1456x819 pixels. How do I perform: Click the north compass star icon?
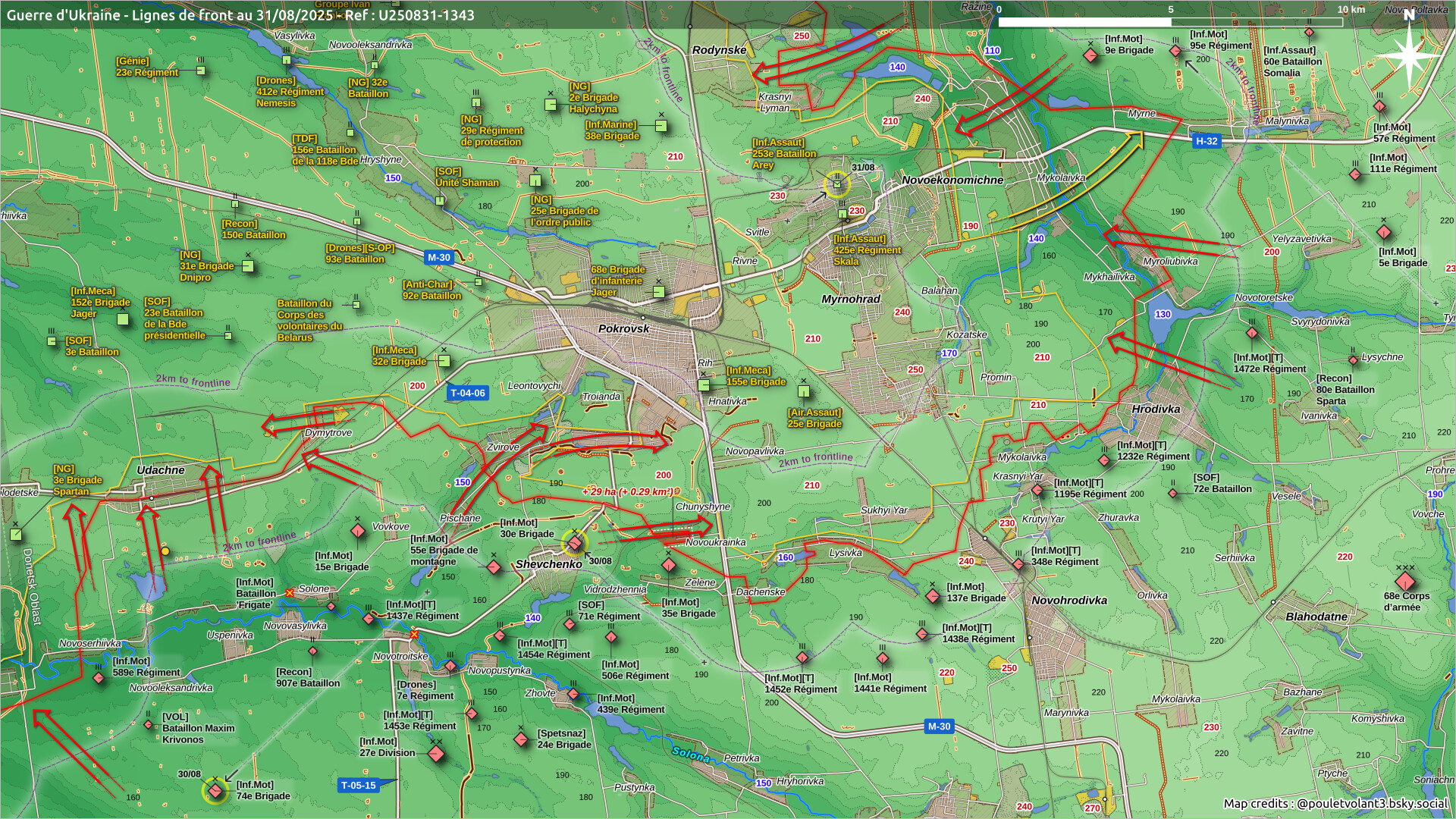[1408, 55]
